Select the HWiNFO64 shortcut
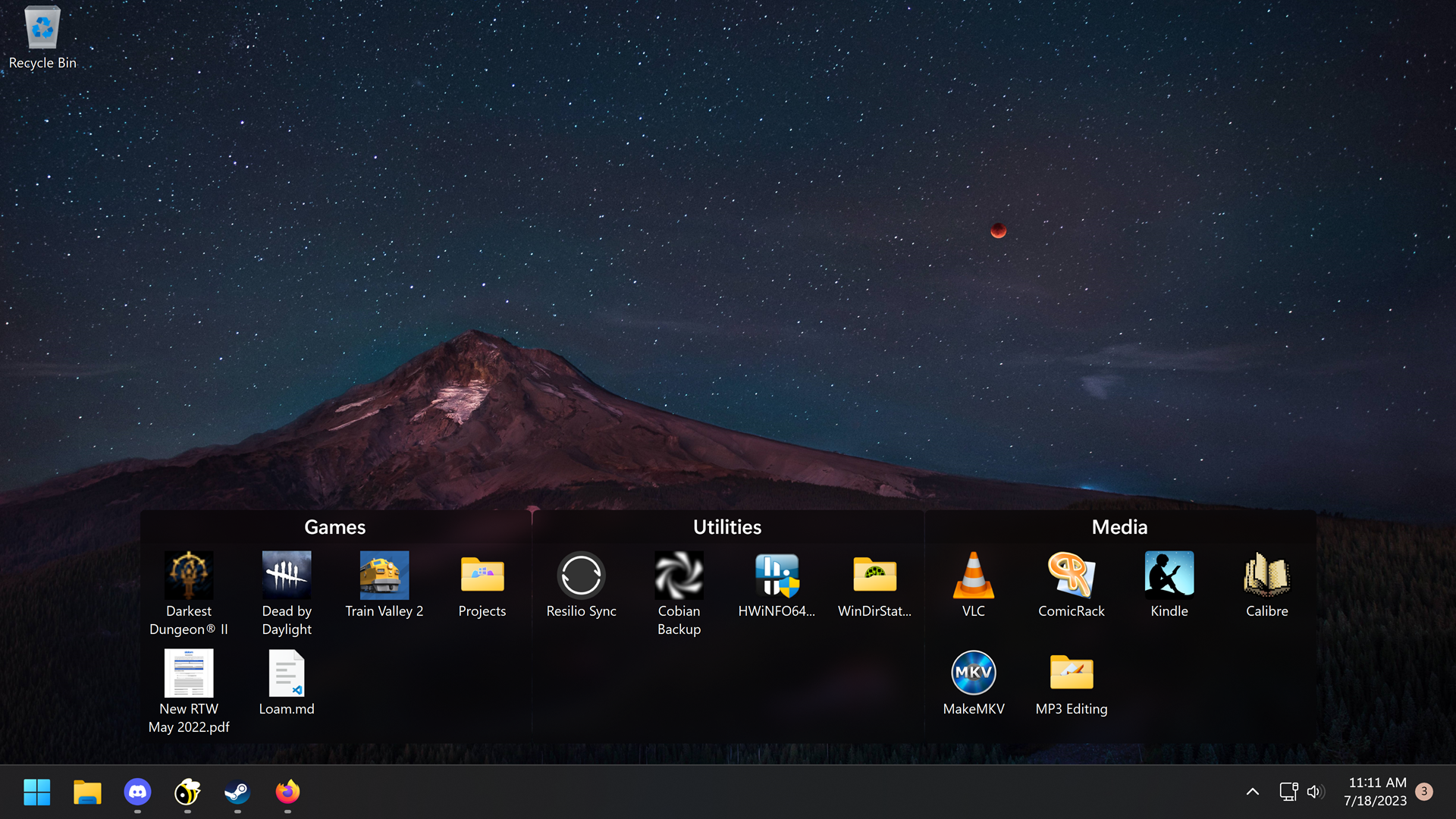Screen dimensions: 1456x819 click(777, 585)
